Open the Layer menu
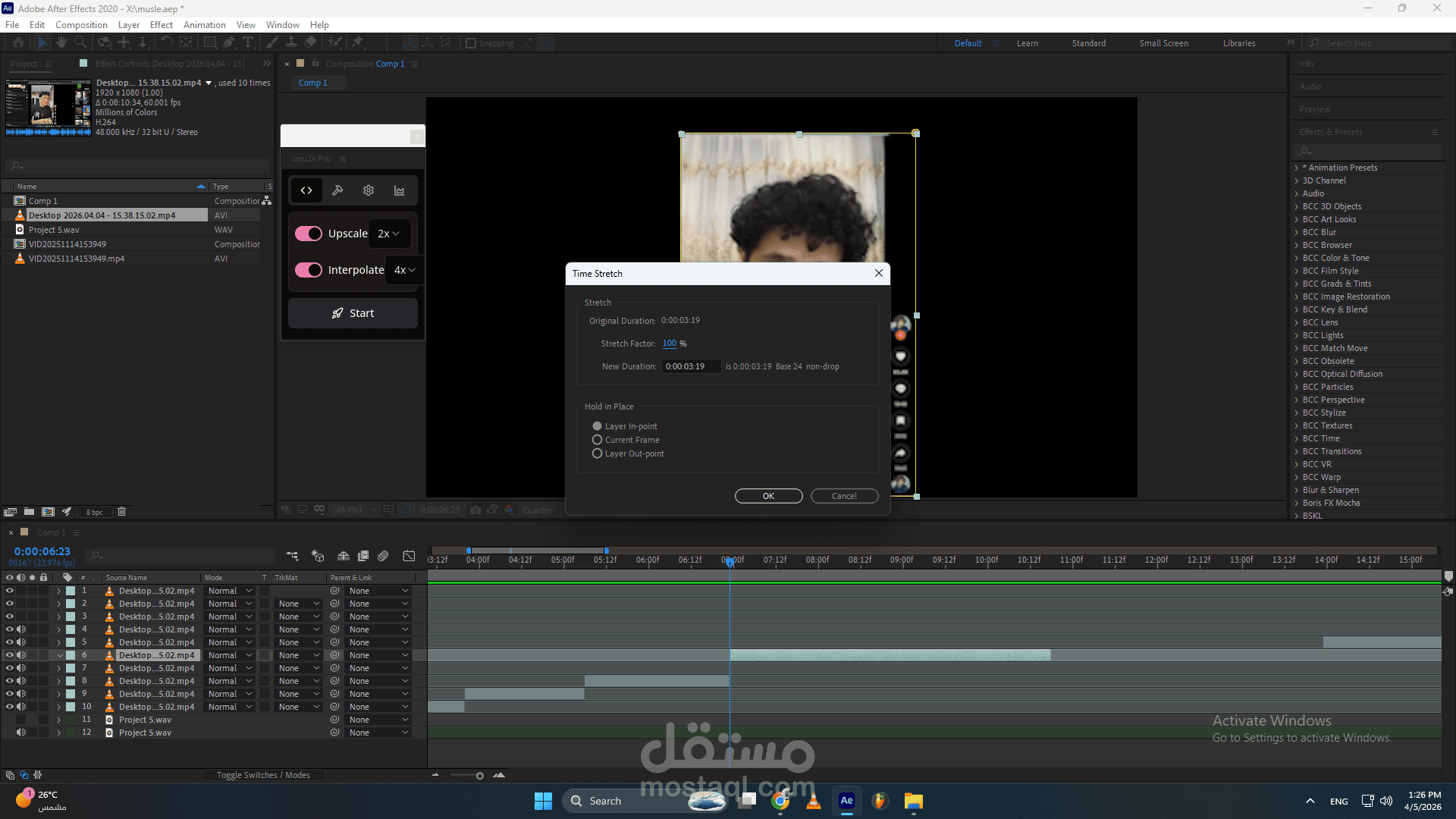The image size is (1456, 819). pos(129,25)
